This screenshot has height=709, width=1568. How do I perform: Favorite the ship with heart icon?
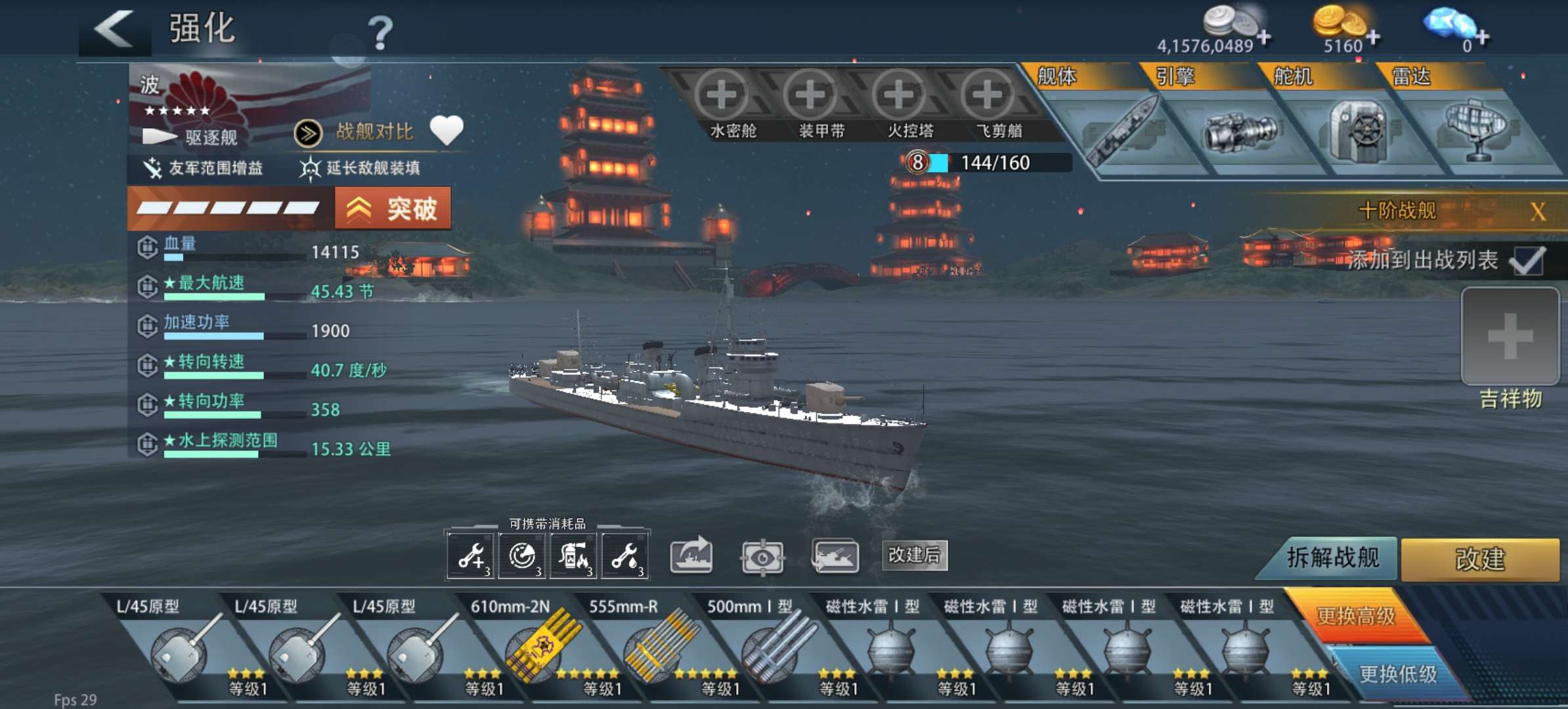[x=446, y=130]
